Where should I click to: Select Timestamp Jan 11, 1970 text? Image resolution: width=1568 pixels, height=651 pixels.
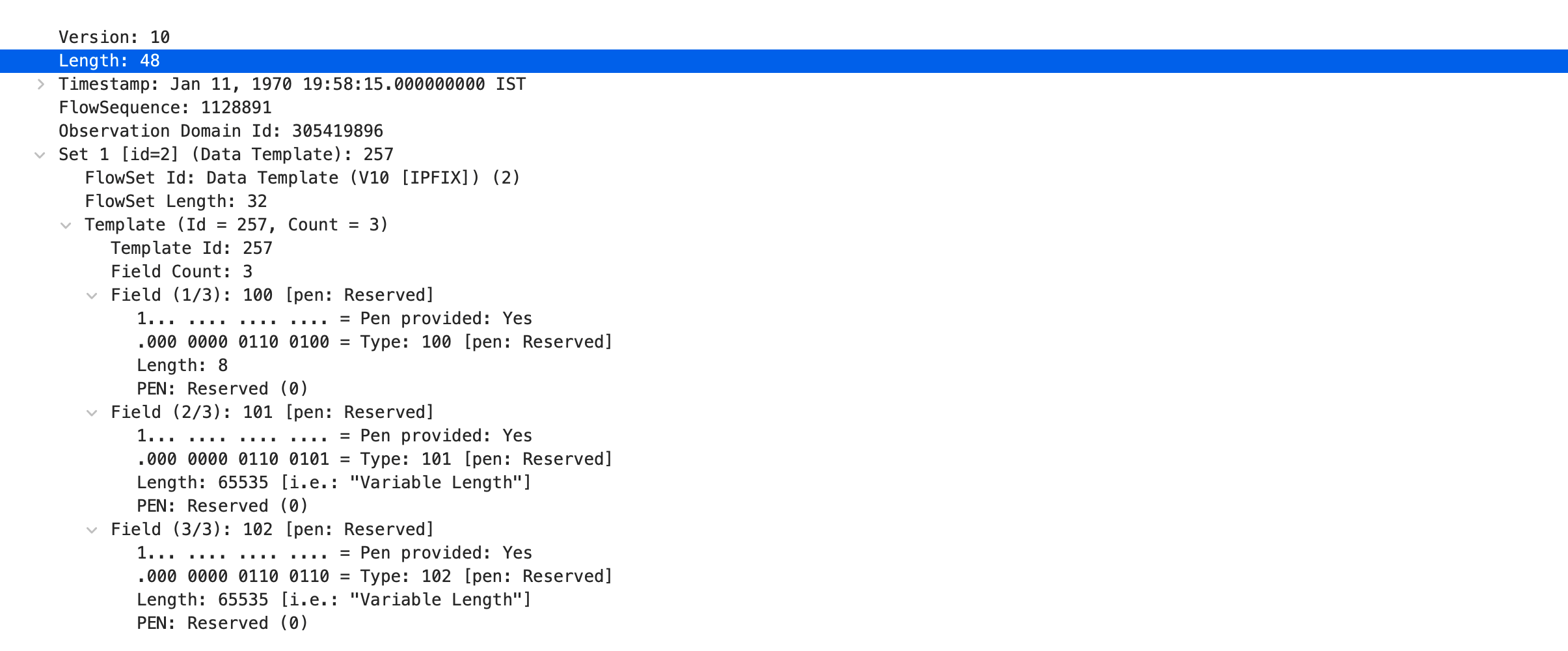tap(292, 84)
